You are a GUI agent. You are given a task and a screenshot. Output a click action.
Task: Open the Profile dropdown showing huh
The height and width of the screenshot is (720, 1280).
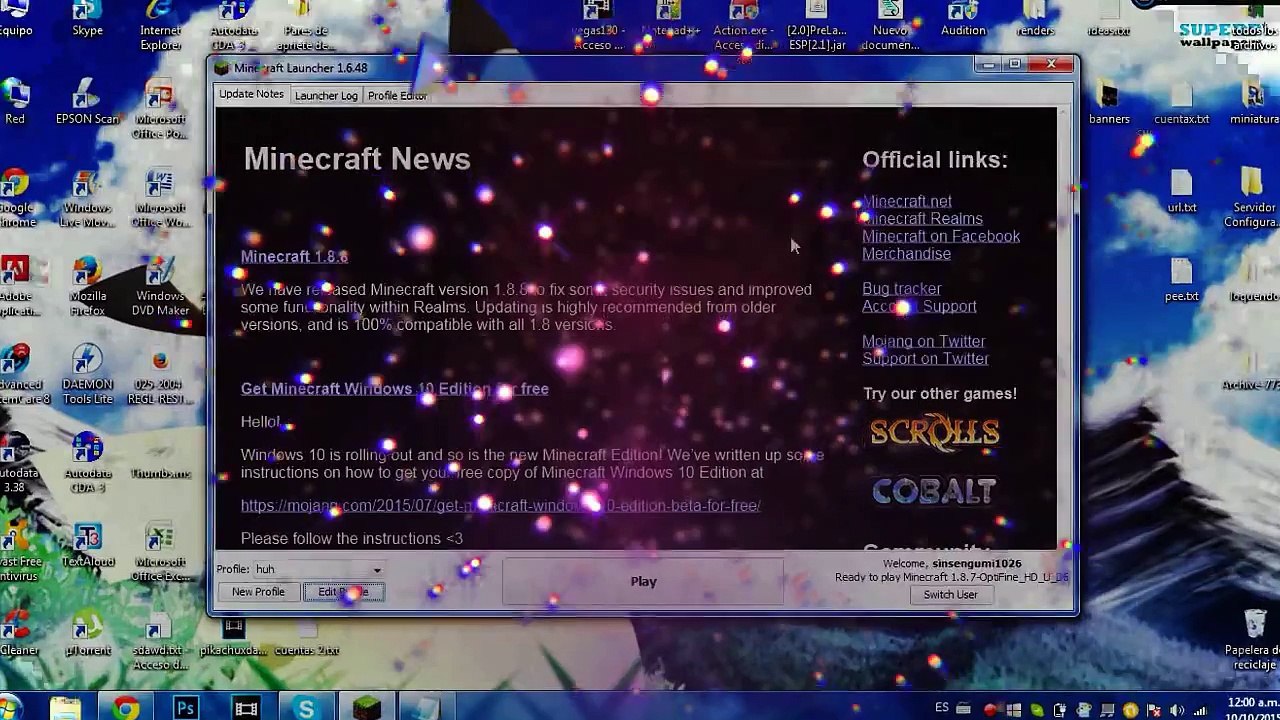pyautogui.click(x=318, y=569)
